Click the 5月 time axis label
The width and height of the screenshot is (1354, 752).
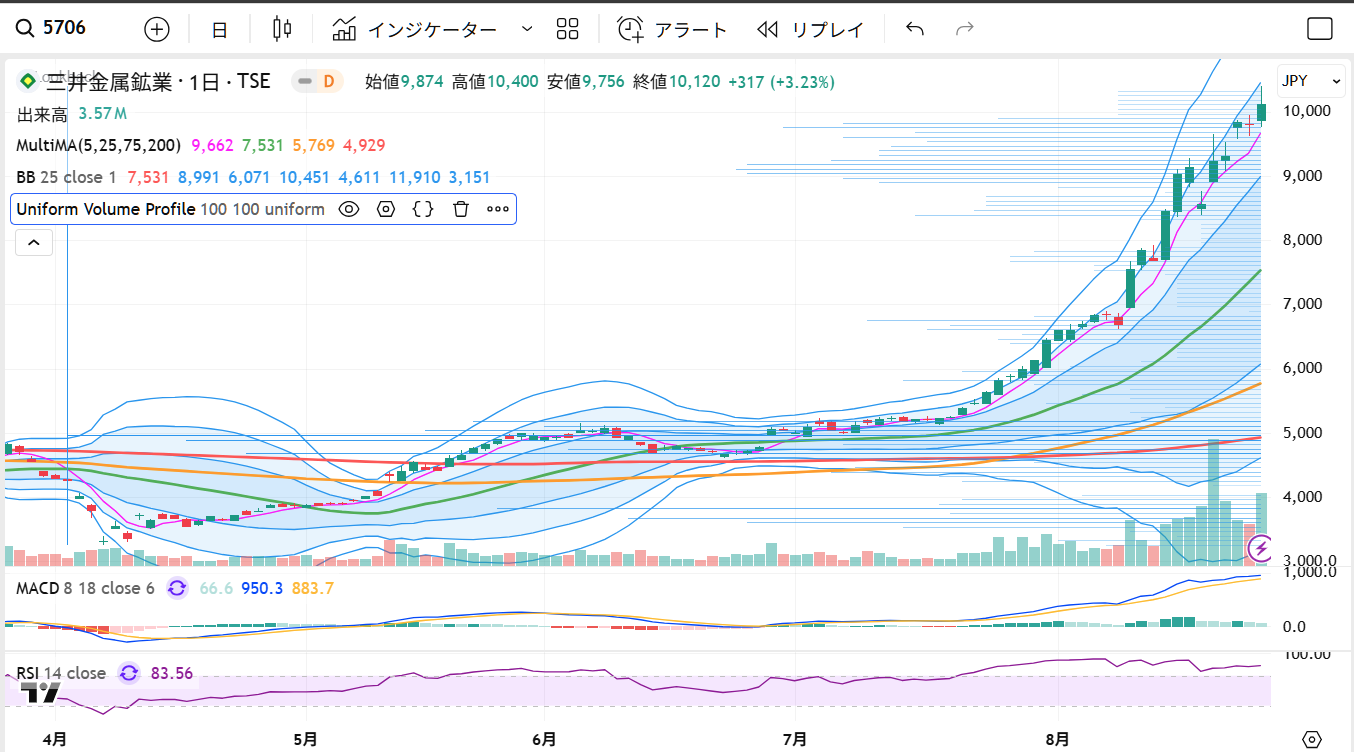tap(306, 740)
